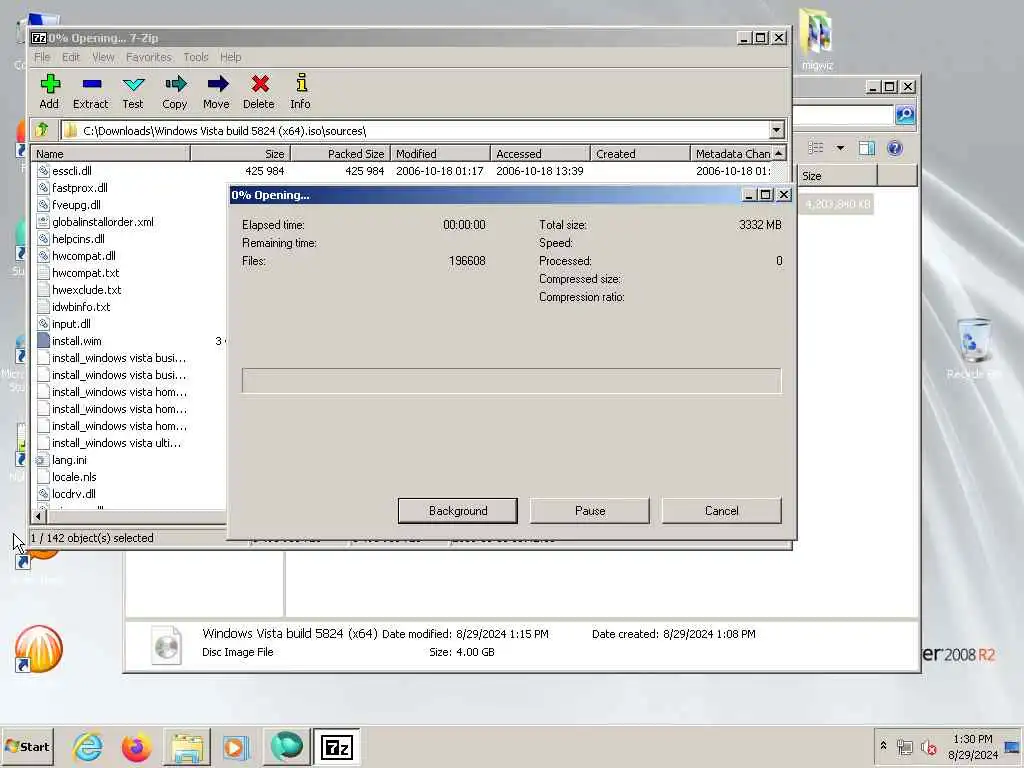The width and height of the screenshot is (1024, 768).
Task: Select fastprox.dll file
Action: [x=80, y=188]
